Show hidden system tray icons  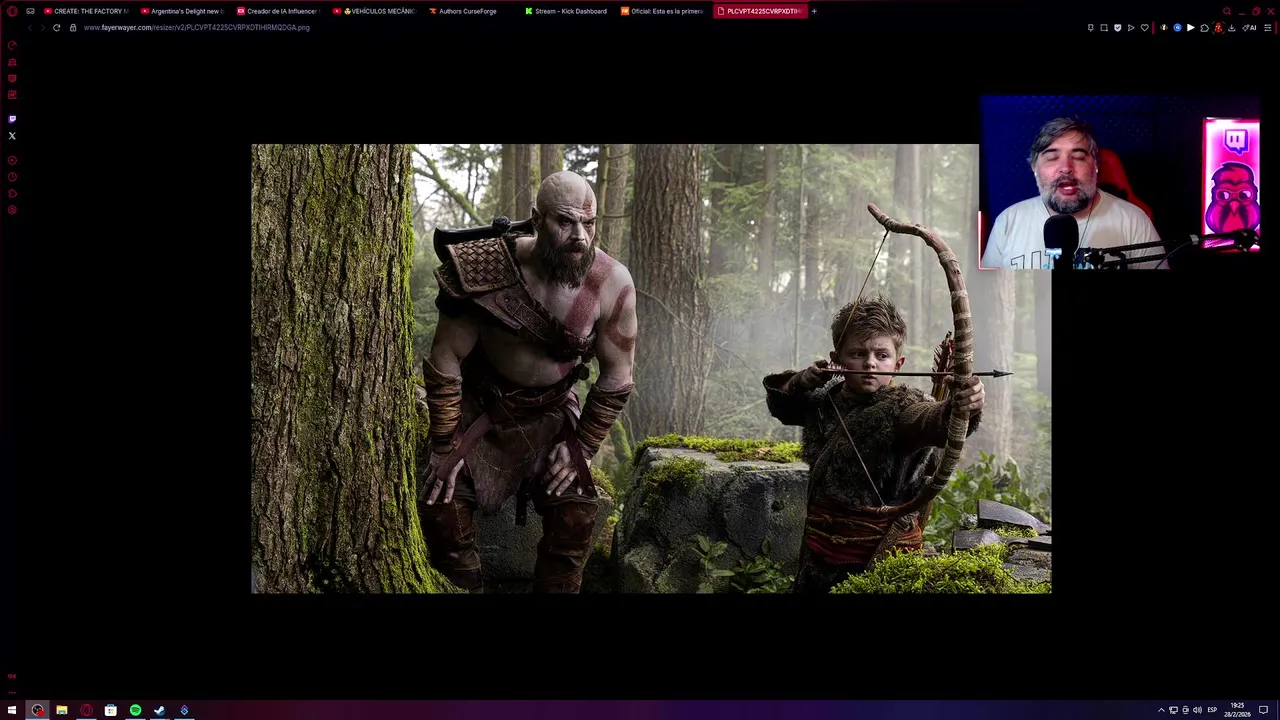(1161, 710)
